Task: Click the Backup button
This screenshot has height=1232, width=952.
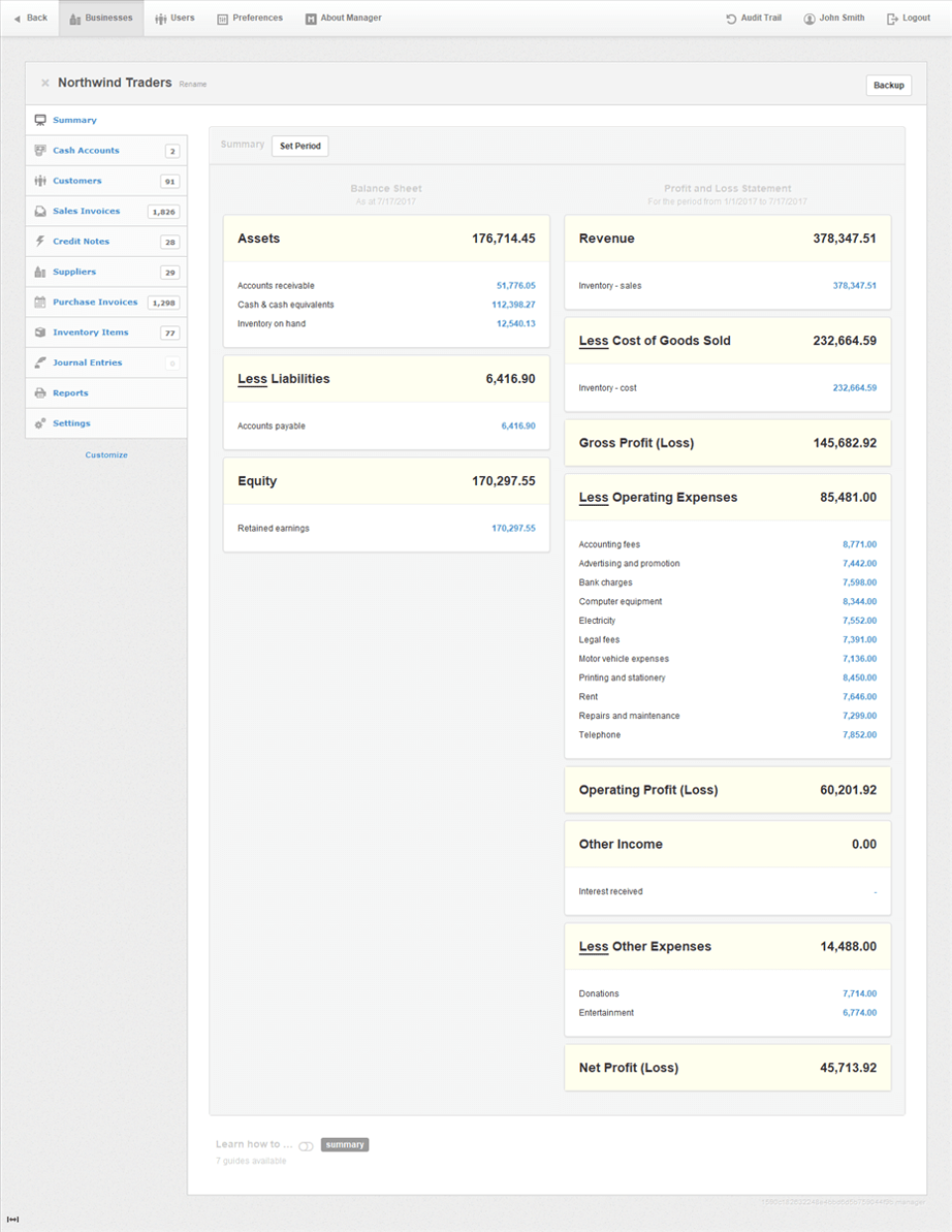Action: tap(889, 85)
